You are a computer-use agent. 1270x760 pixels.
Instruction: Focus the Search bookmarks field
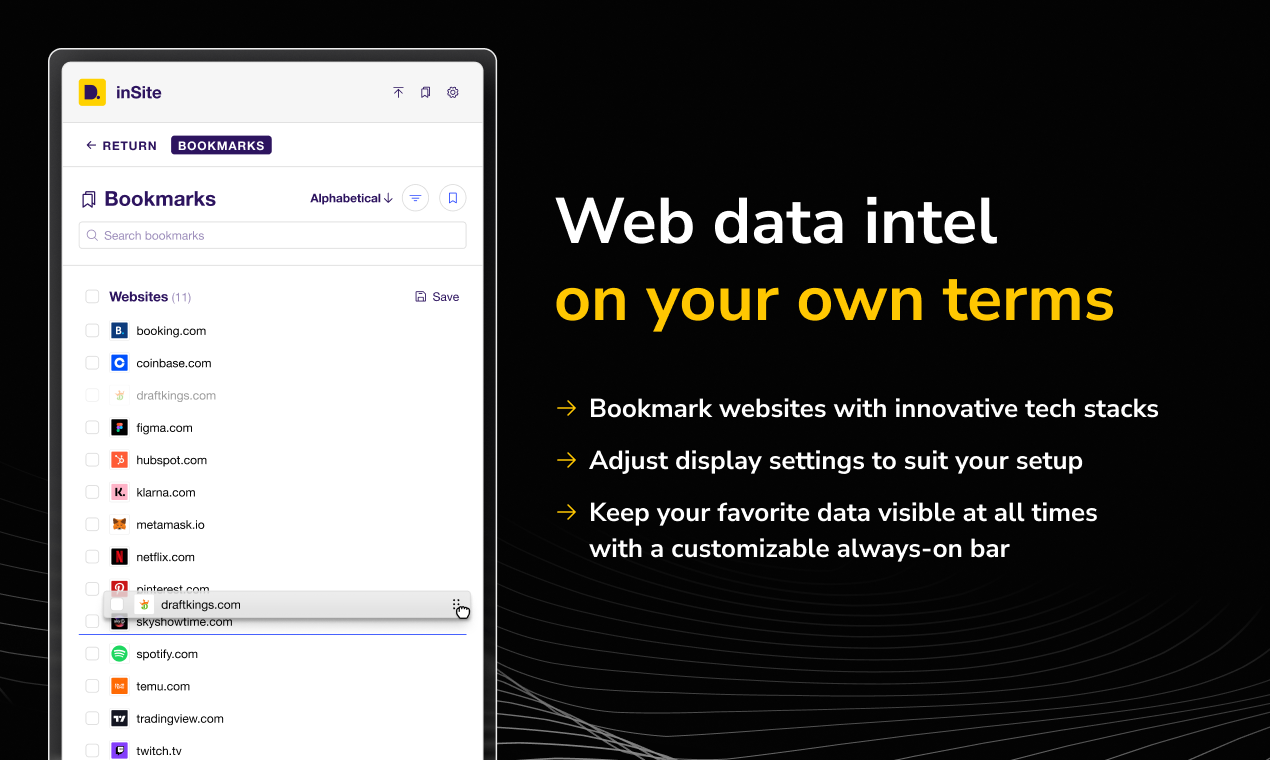coord(272,235)
